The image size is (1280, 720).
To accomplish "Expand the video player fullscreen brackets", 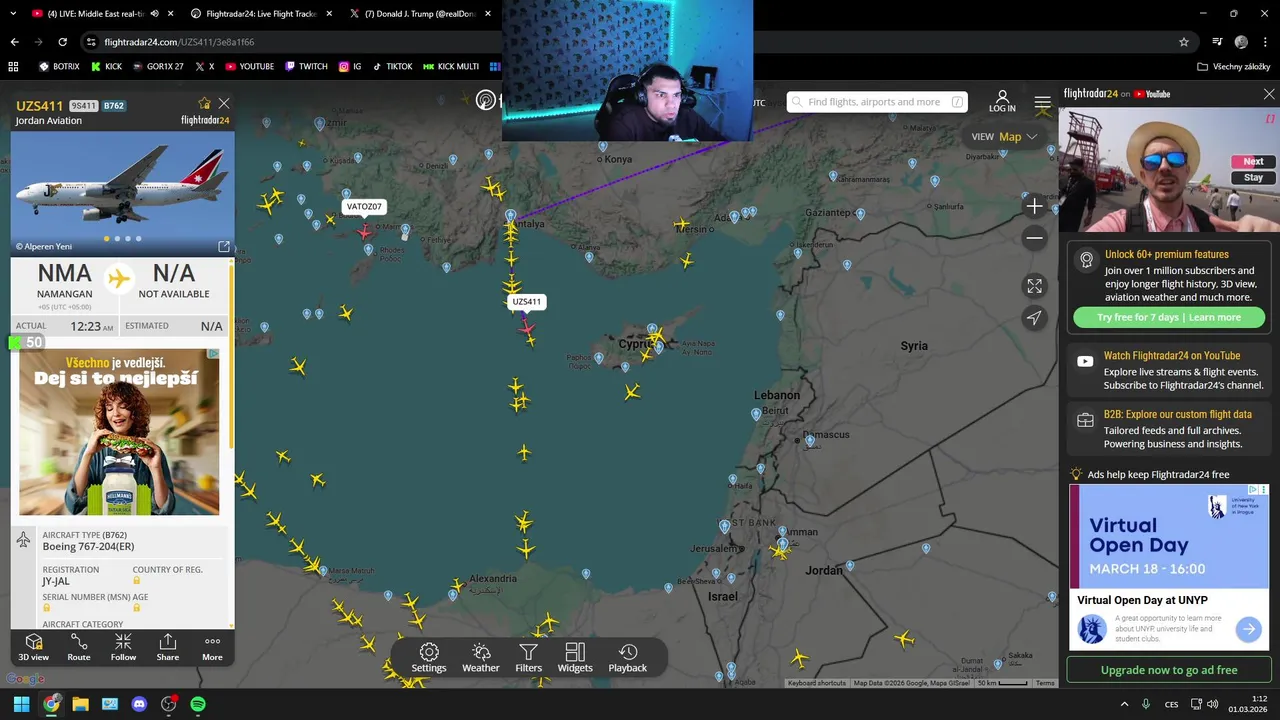I will (x=1271, y=118).
